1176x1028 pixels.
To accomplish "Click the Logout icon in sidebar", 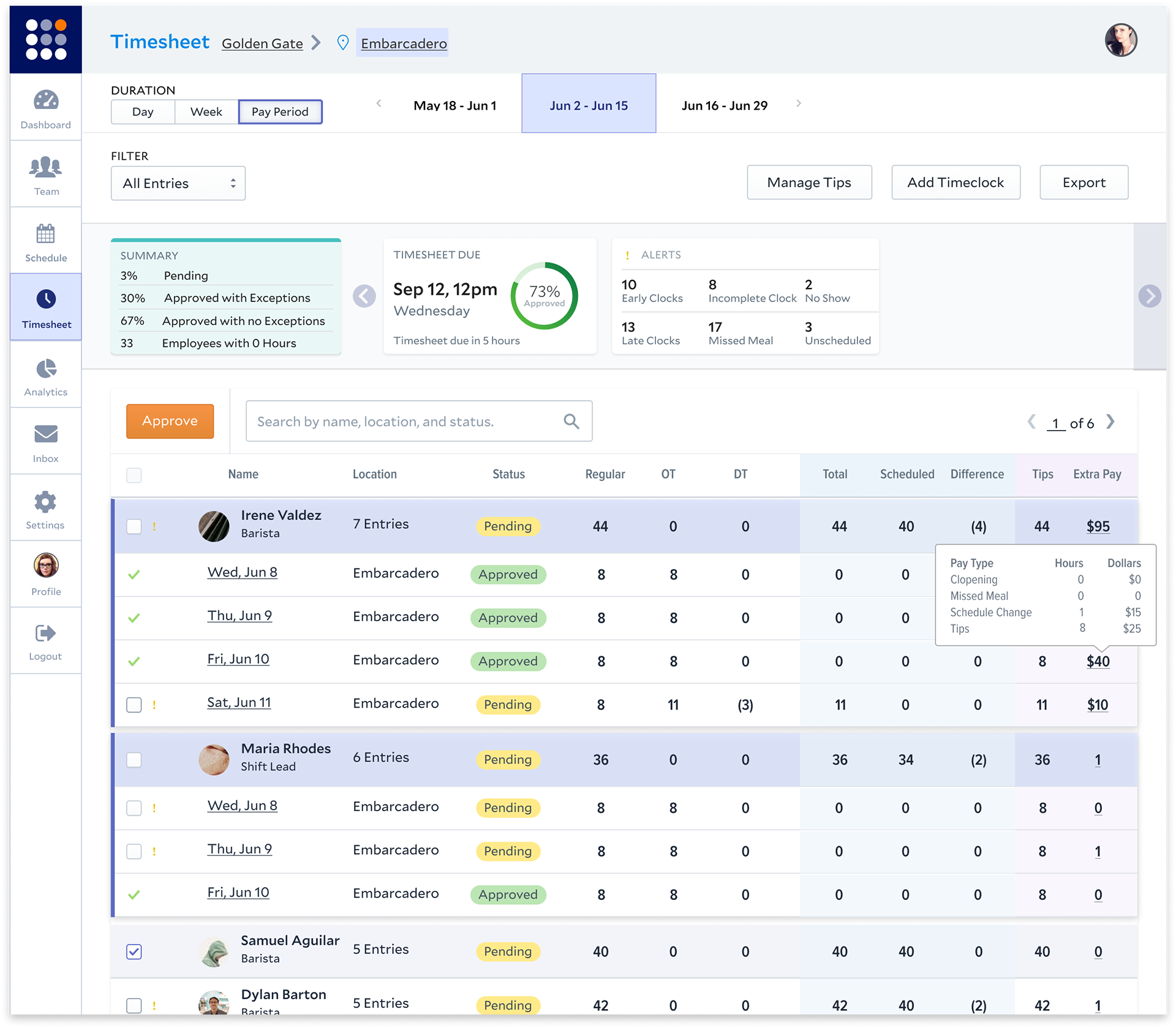I will coord(46,633).
